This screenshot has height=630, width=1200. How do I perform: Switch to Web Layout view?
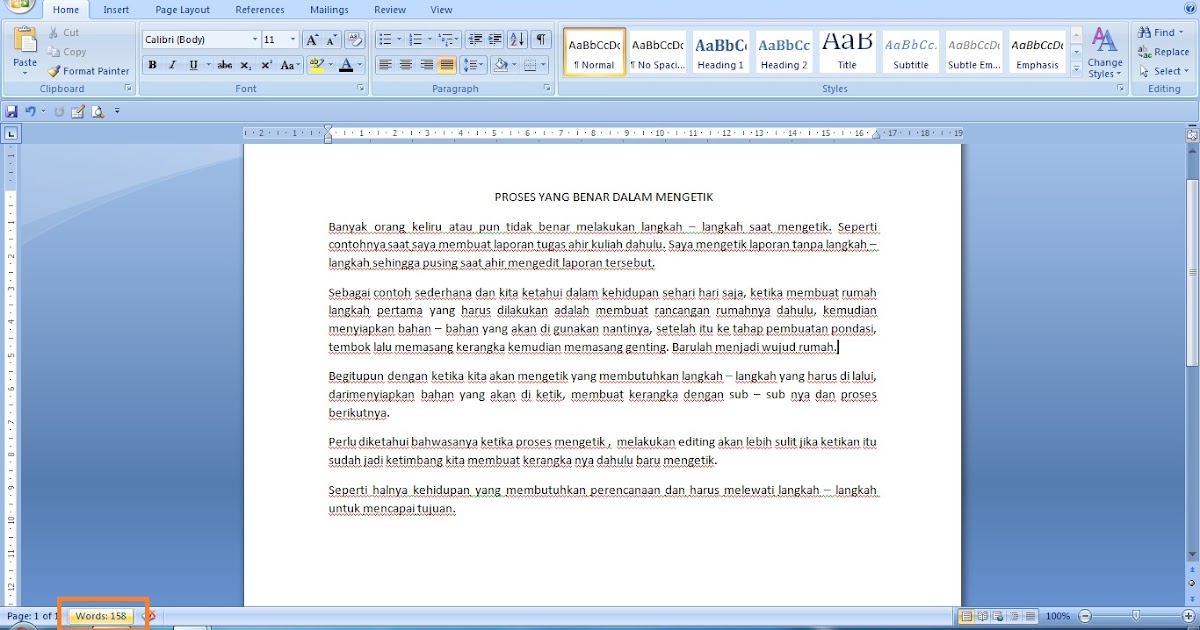coord(999,616)
